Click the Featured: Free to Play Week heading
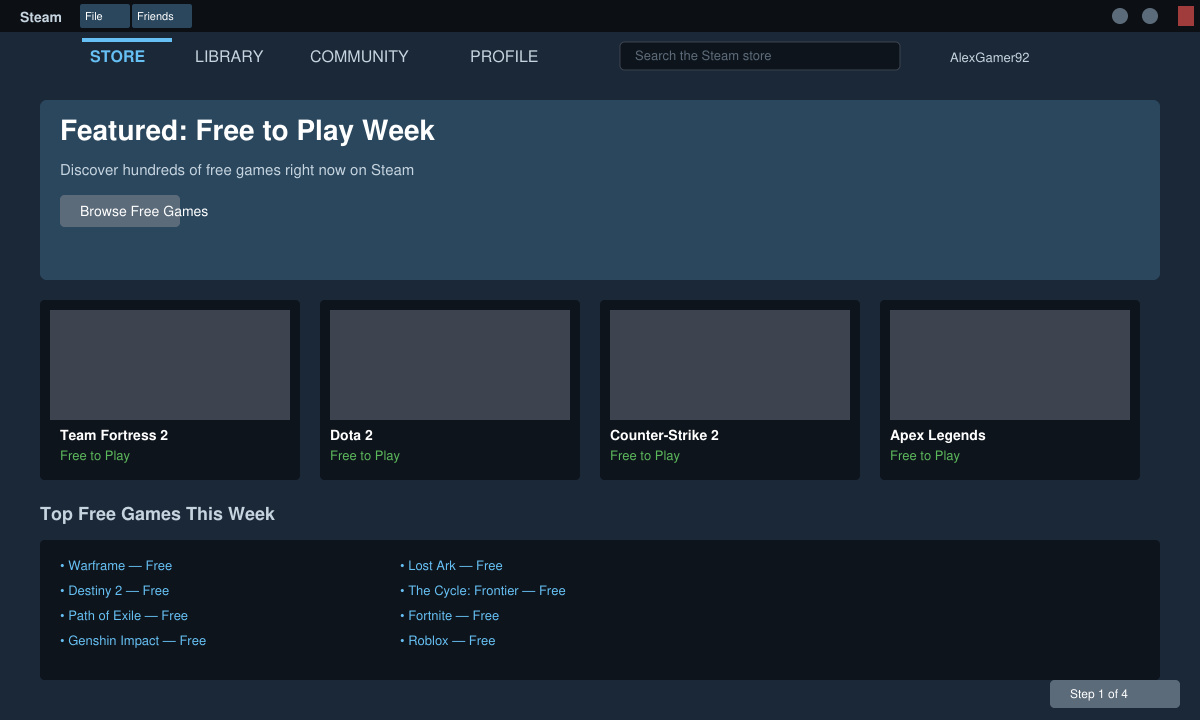This screenshot has height=720, width=1200. click(x=247, y=130)
